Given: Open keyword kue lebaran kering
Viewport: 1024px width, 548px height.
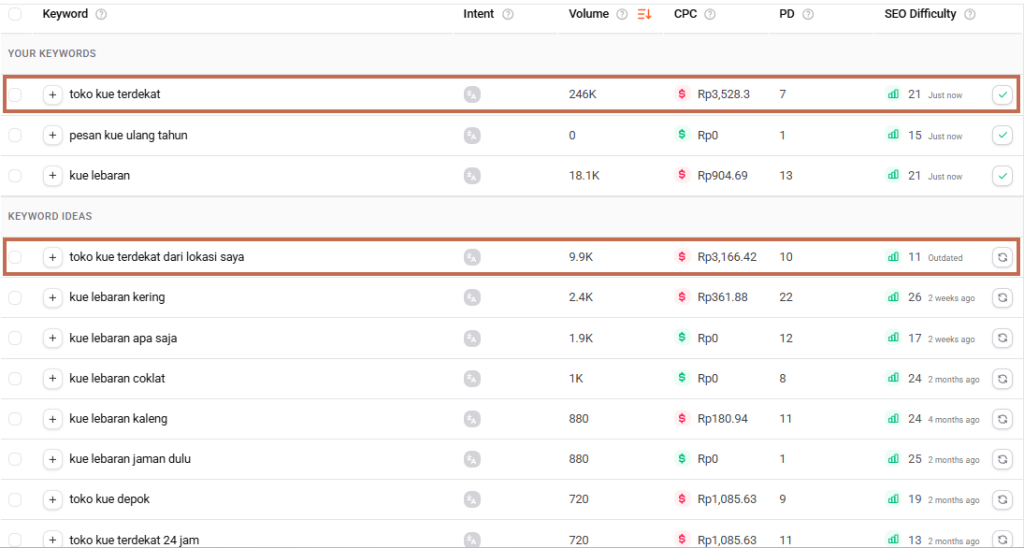Looking at the screenshot, I should [118, 297].
